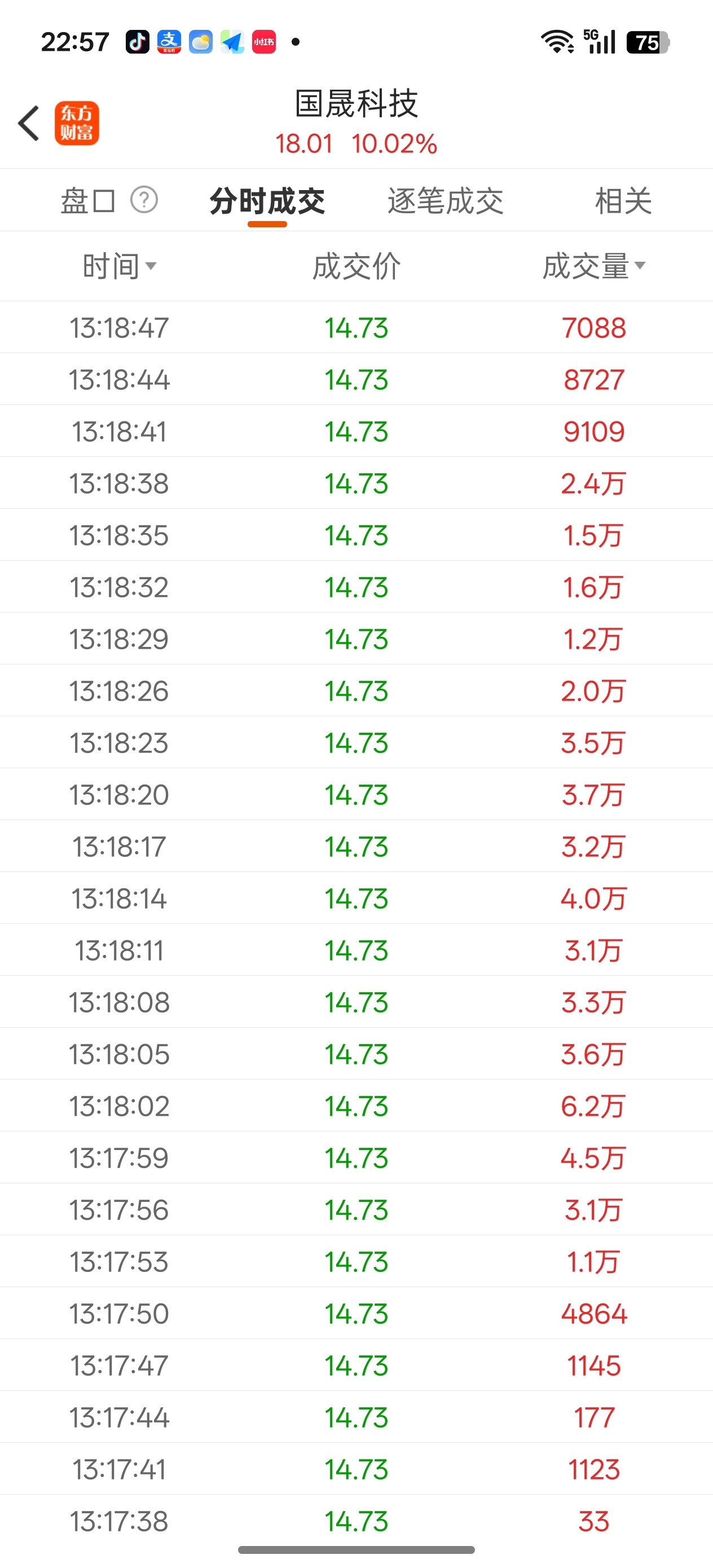Tap the question mark help icon
713x1568 pixels.
point(144,200)
